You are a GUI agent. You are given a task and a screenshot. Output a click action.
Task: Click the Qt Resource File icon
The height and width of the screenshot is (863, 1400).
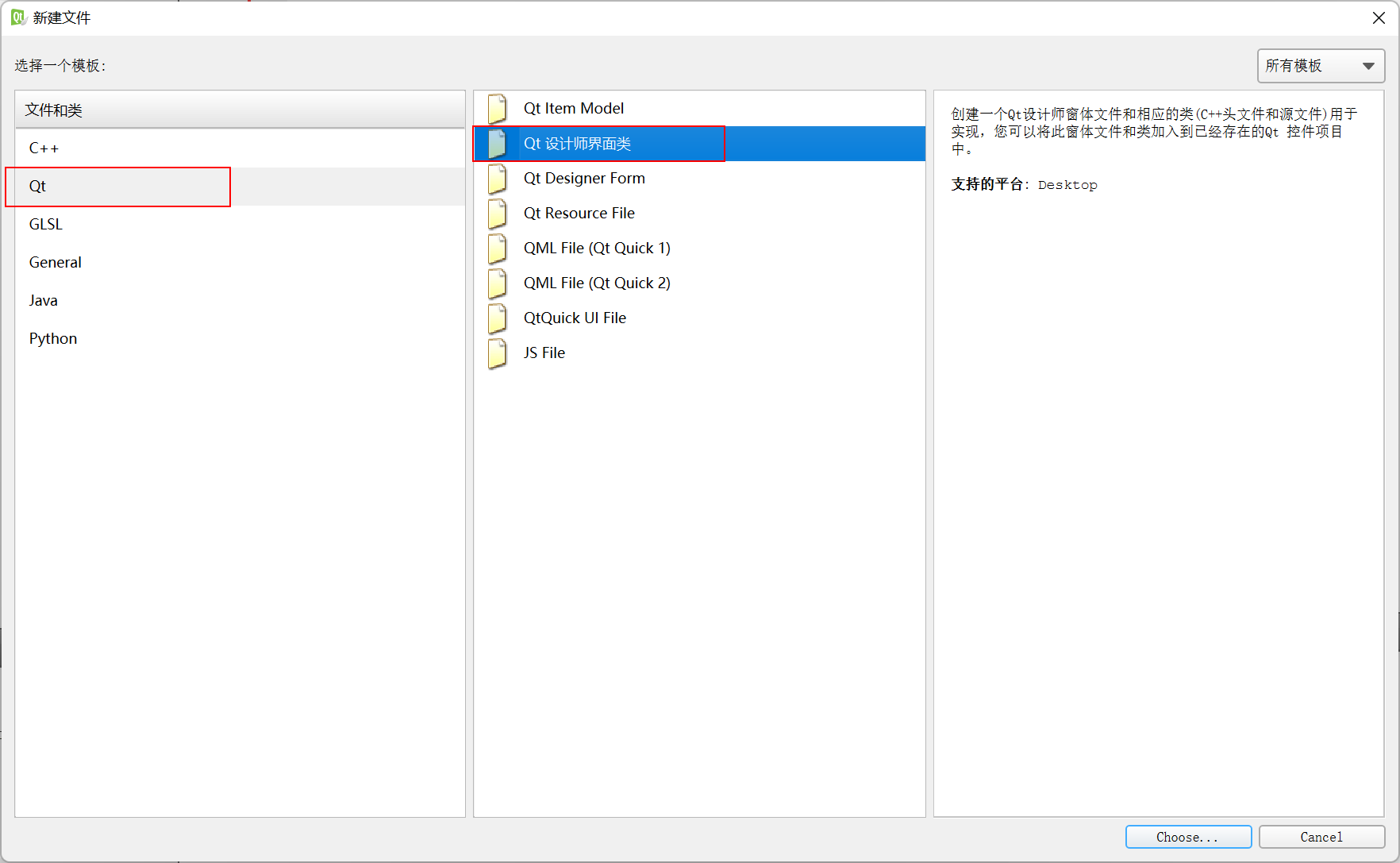pos(498,214)
